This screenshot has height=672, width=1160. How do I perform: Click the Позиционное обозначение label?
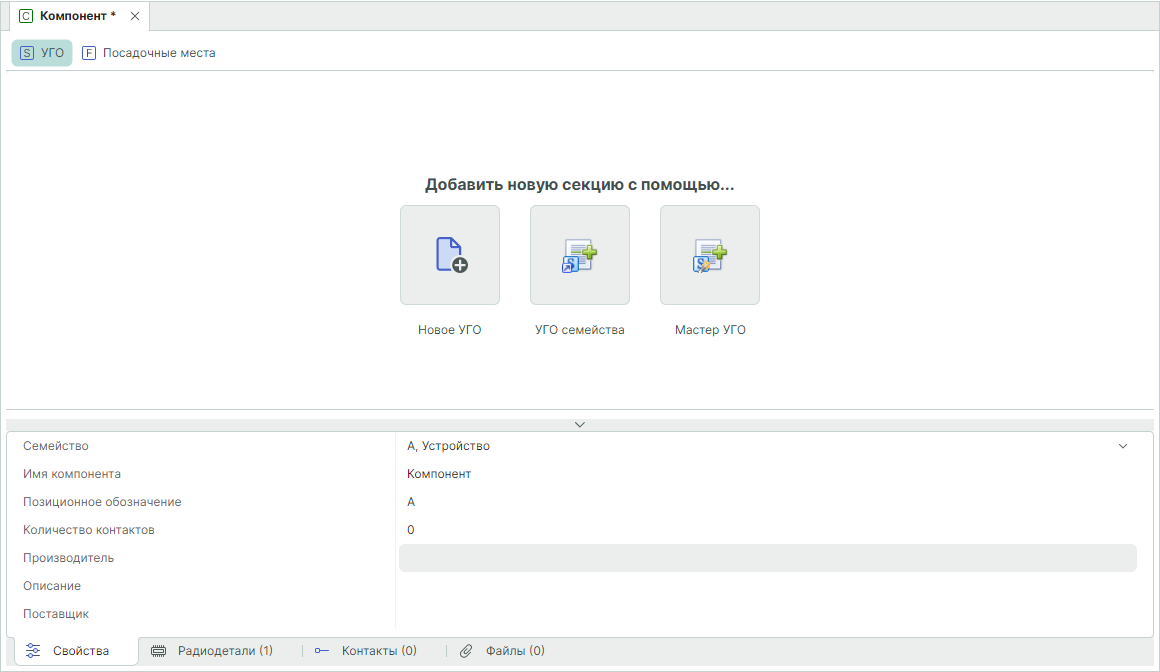[x=102, y=502]
